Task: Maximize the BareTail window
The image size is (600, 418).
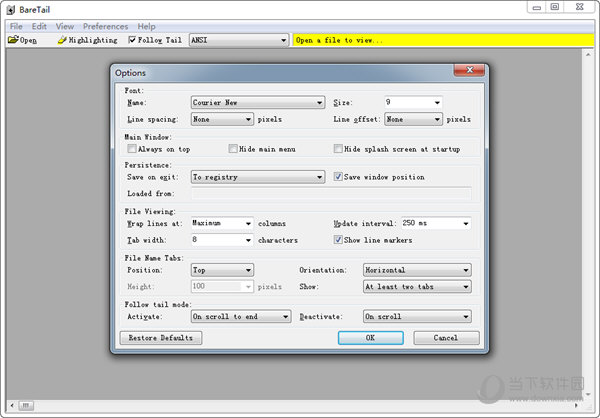Action: (x=554, y=7)
